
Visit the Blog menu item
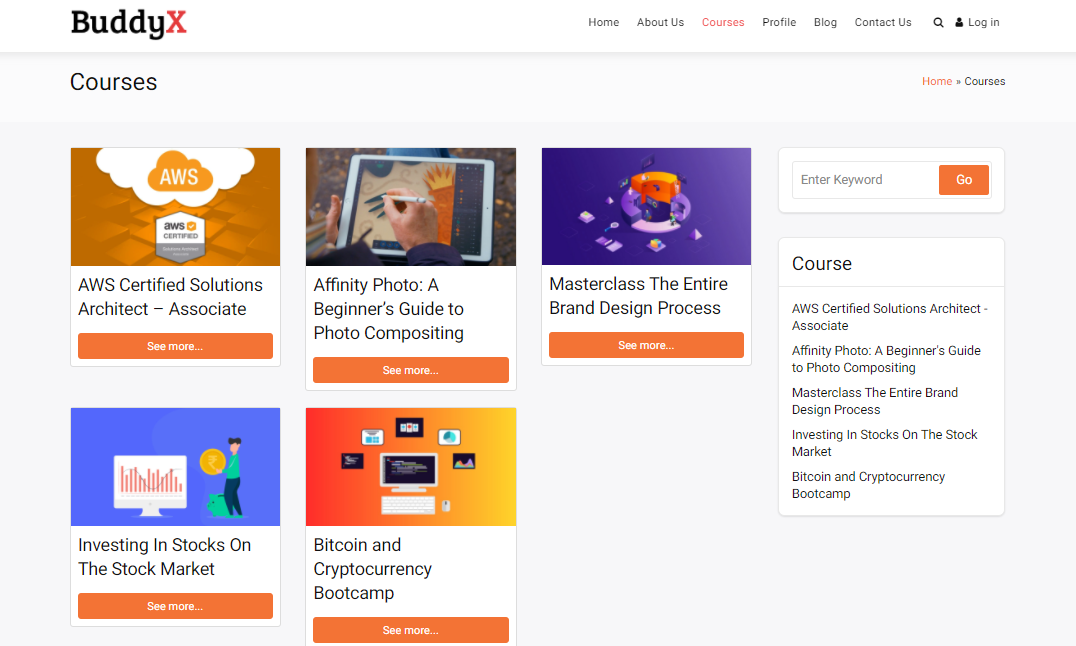tap(825, 22)
